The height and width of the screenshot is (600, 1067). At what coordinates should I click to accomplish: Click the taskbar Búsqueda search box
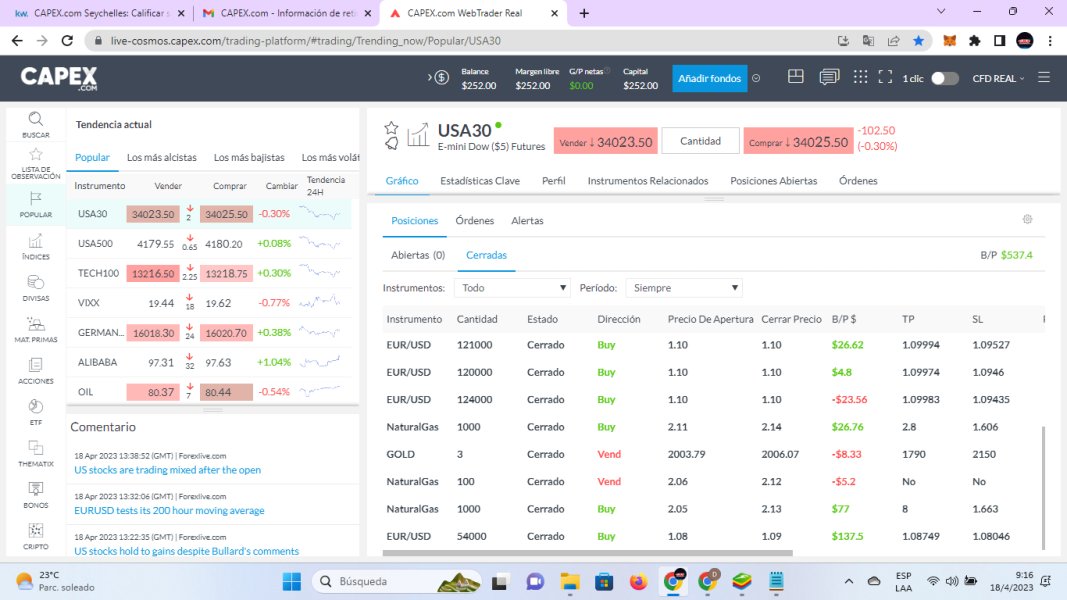coord(397,582)
